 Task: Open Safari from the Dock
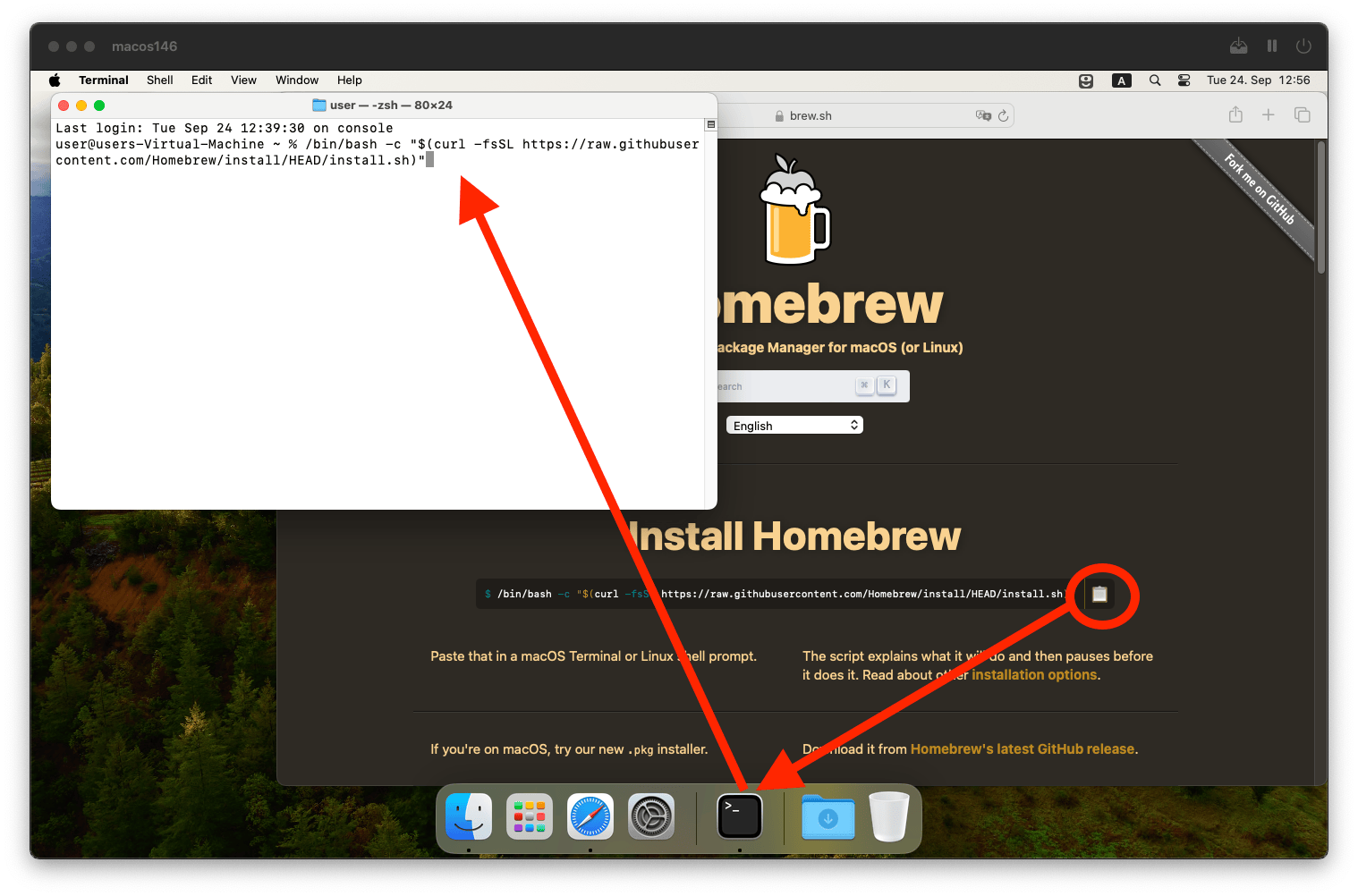pos(590,816)
